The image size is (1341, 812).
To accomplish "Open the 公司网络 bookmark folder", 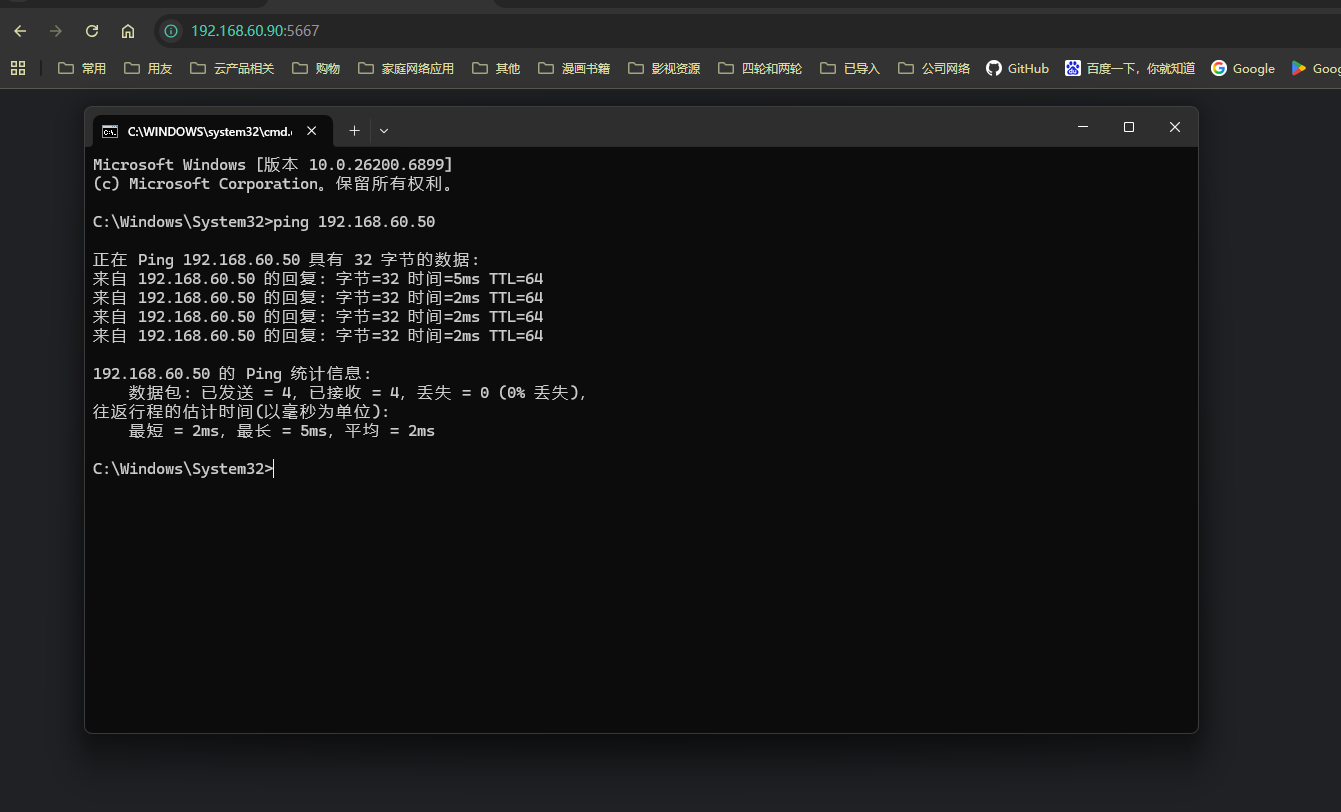I will 934,68.
